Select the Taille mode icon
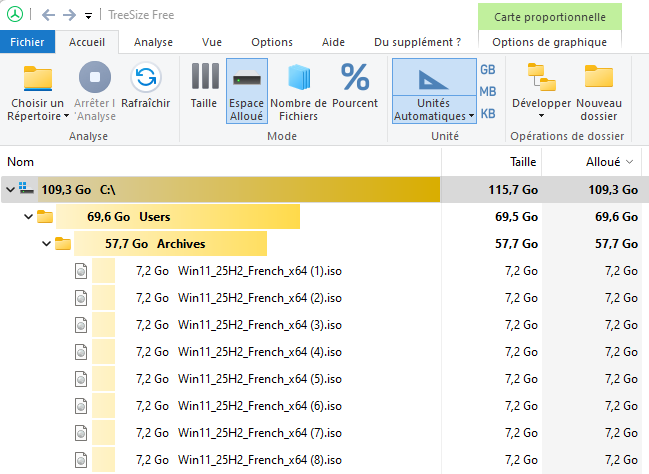Viewport: 649px width, 474px height. point(204,78)
